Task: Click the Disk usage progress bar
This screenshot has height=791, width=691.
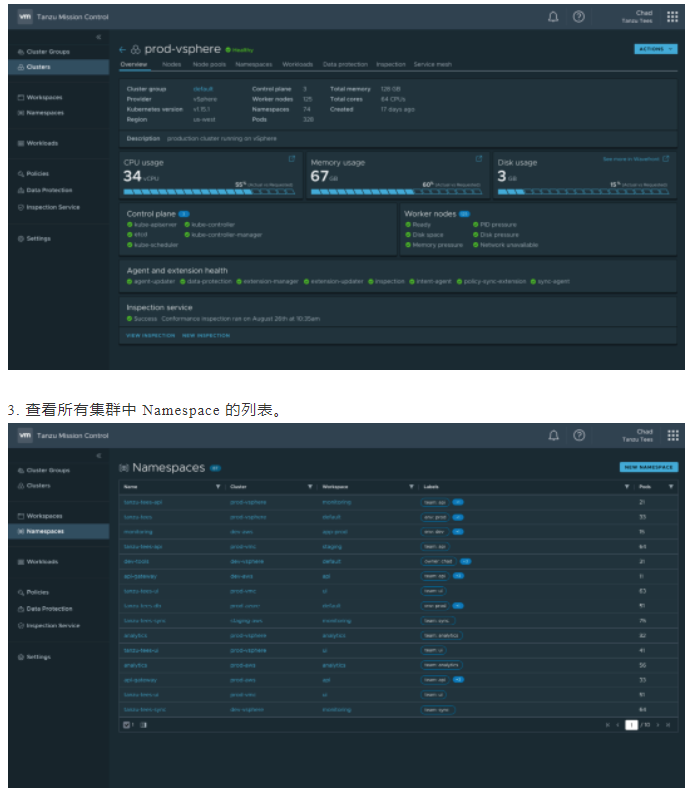Action: pos(583,192)
